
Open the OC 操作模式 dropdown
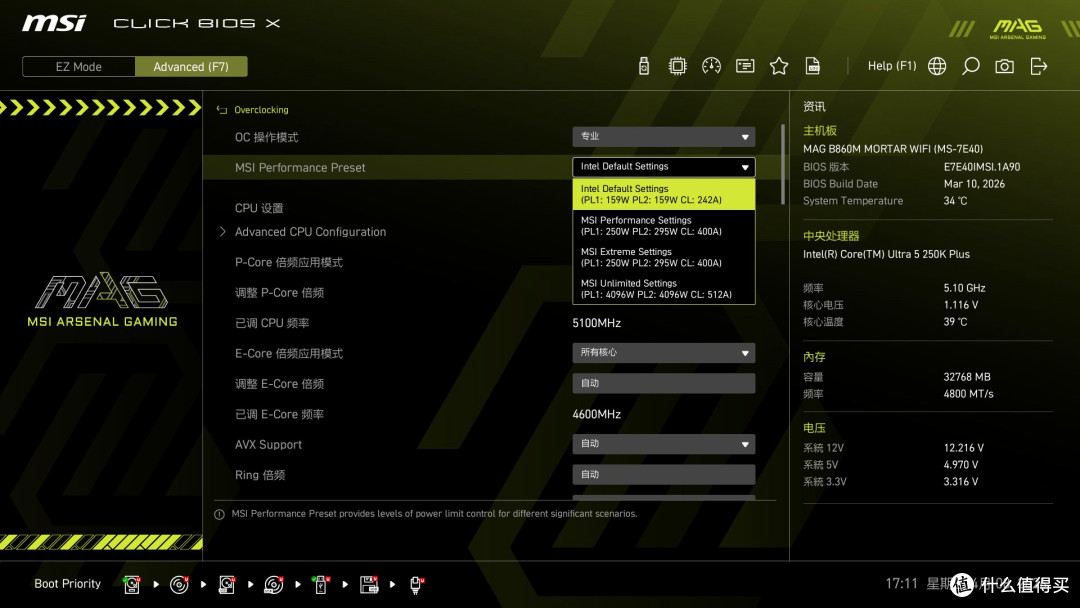(663, 137)
